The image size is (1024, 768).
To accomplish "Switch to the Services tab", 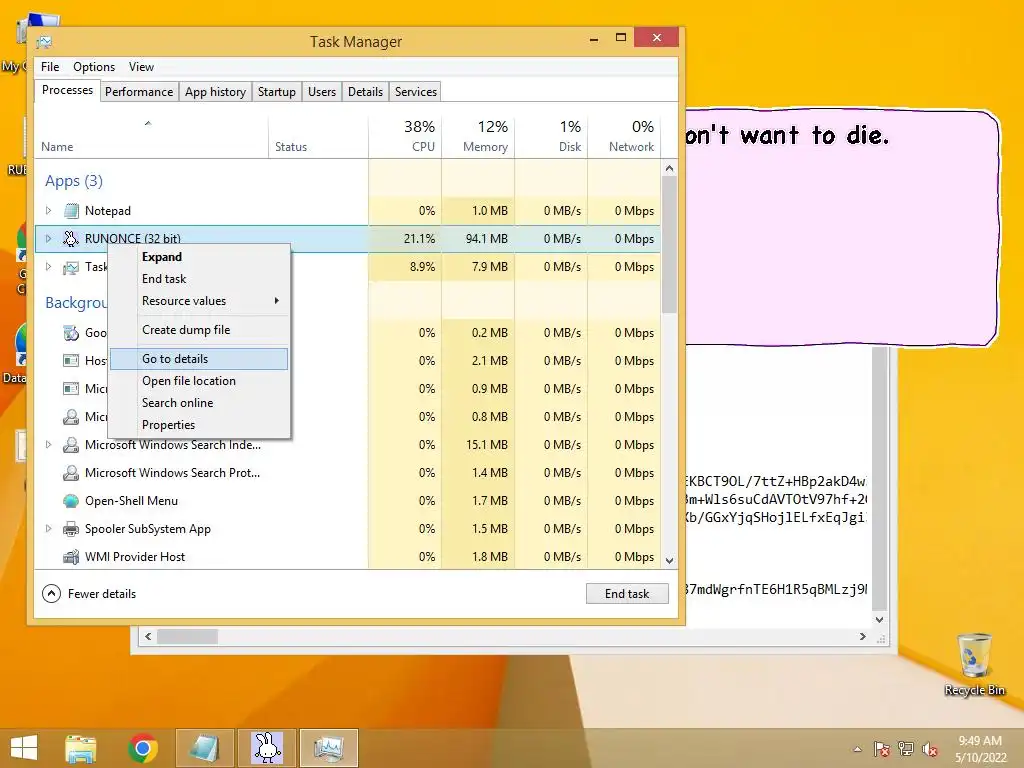I will coord(416,91).
